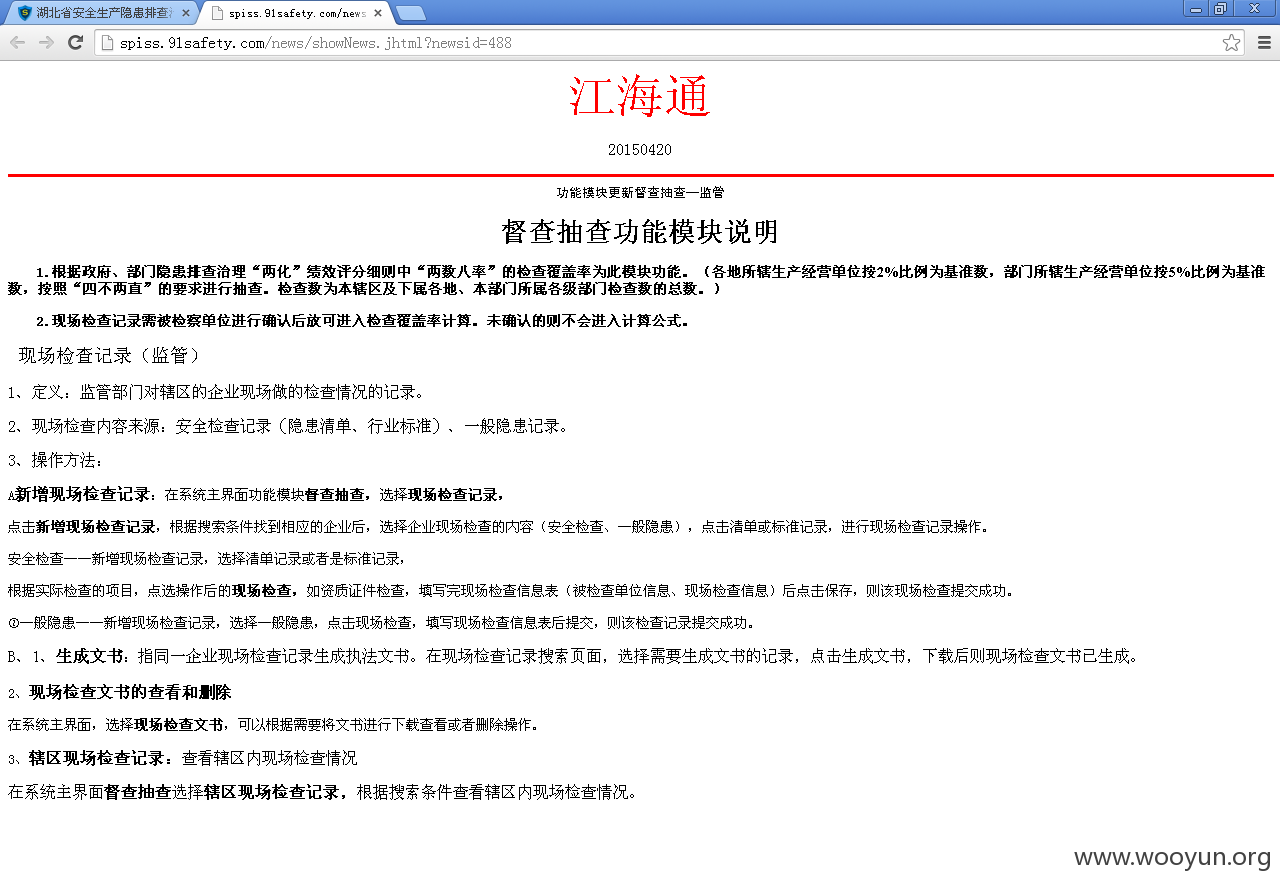
Task: Click the last line starting 在系统主界面督查抽查
Action: (322, 792)
